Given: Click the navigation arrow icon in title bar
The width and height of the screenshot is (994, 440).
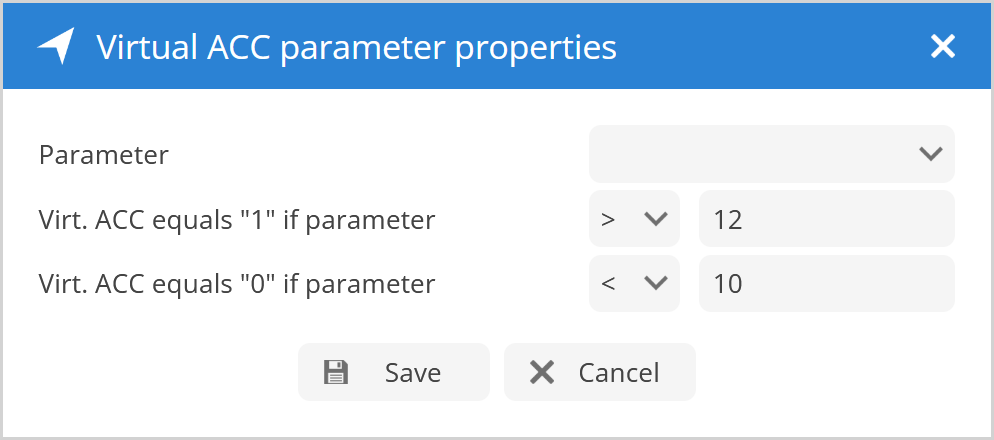Looking at the screenshot, I should (x=57, y=46).
